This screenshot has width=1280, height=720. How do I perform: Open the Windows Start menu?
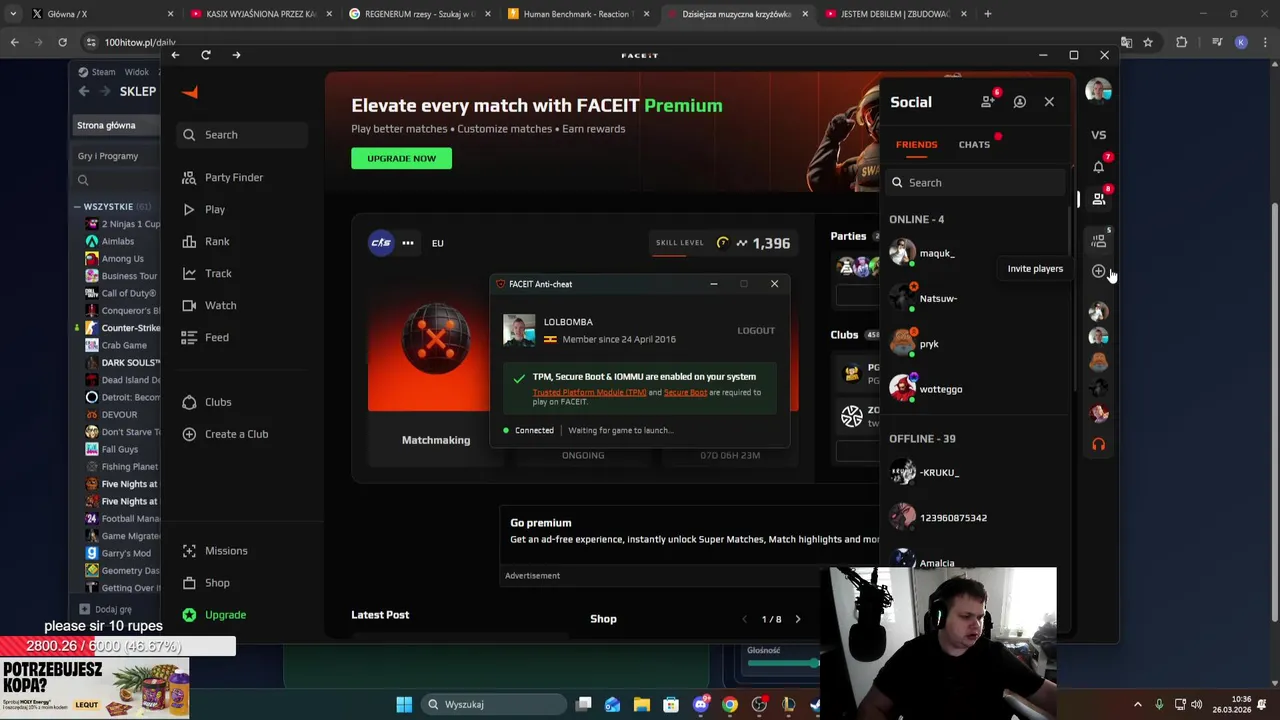[404, 704]
